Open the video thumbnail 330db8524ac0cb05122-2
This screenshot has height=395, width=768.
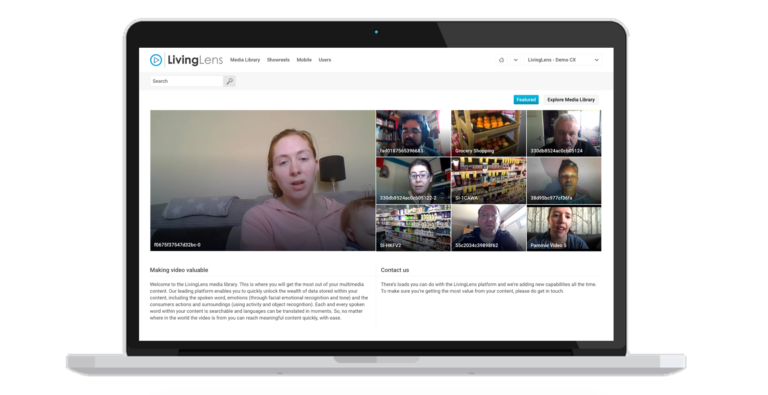click(413, 180)
